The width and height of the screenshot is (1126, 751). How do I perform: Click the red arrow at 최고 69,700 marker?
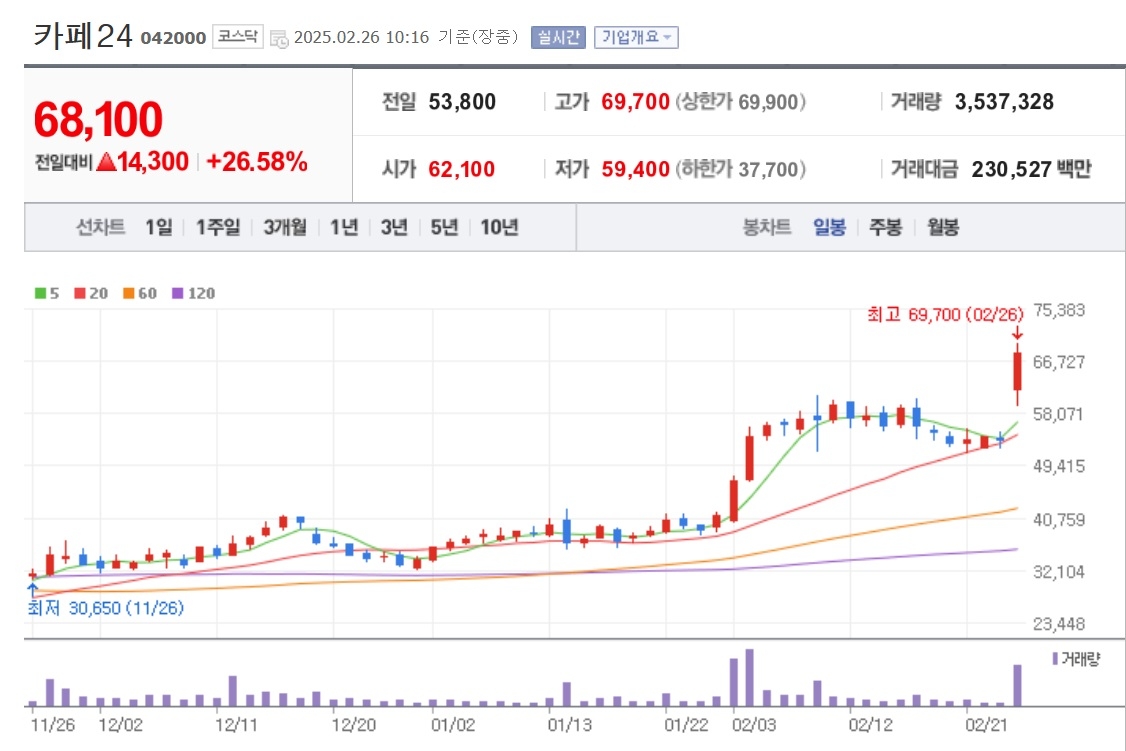pos(1017,333)
